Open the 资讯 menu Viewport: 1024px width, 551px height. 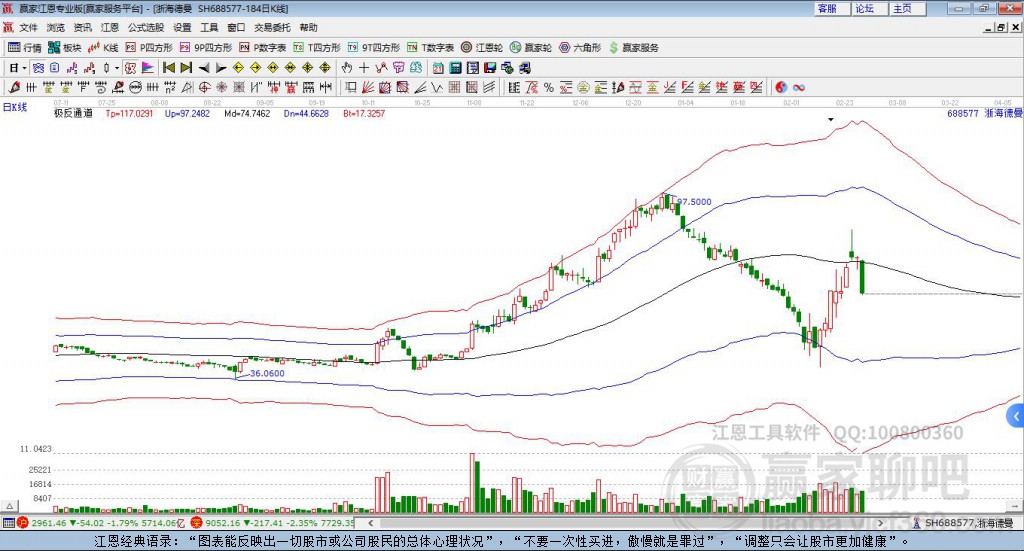click(x=82, y=27)
